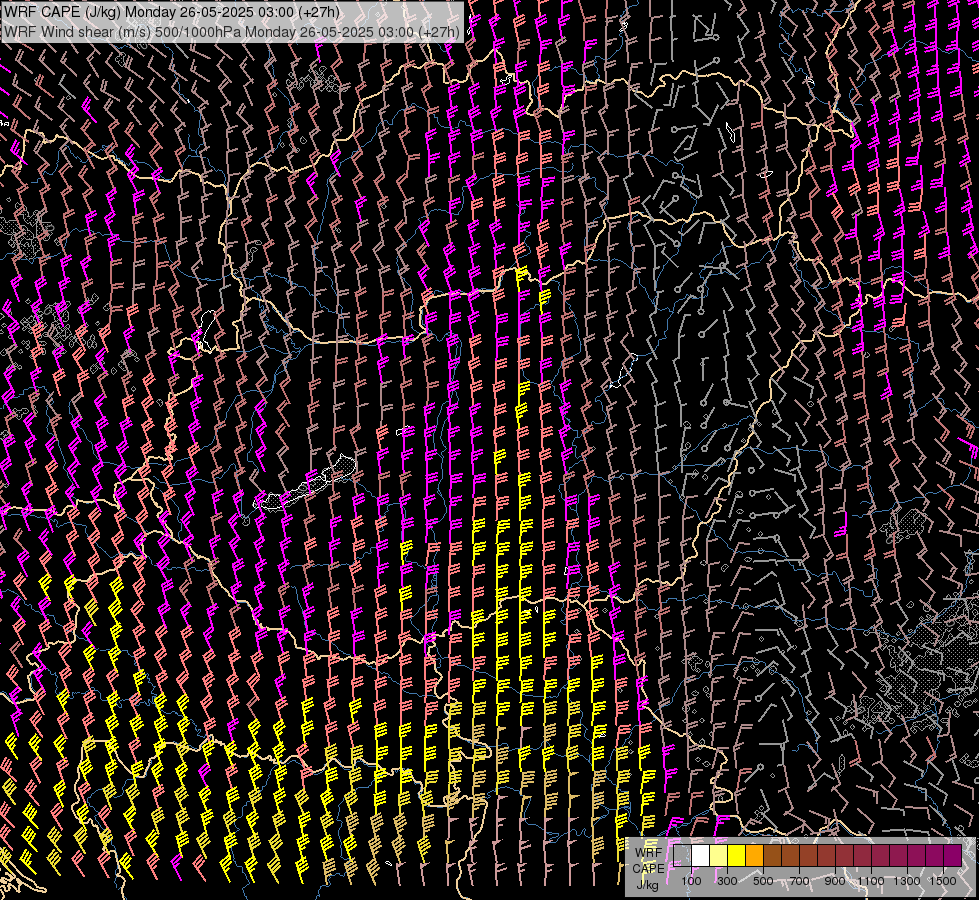The image size is (979, 900).
Task: Click the 500 legend value
Action: click(x=763, y=881)
